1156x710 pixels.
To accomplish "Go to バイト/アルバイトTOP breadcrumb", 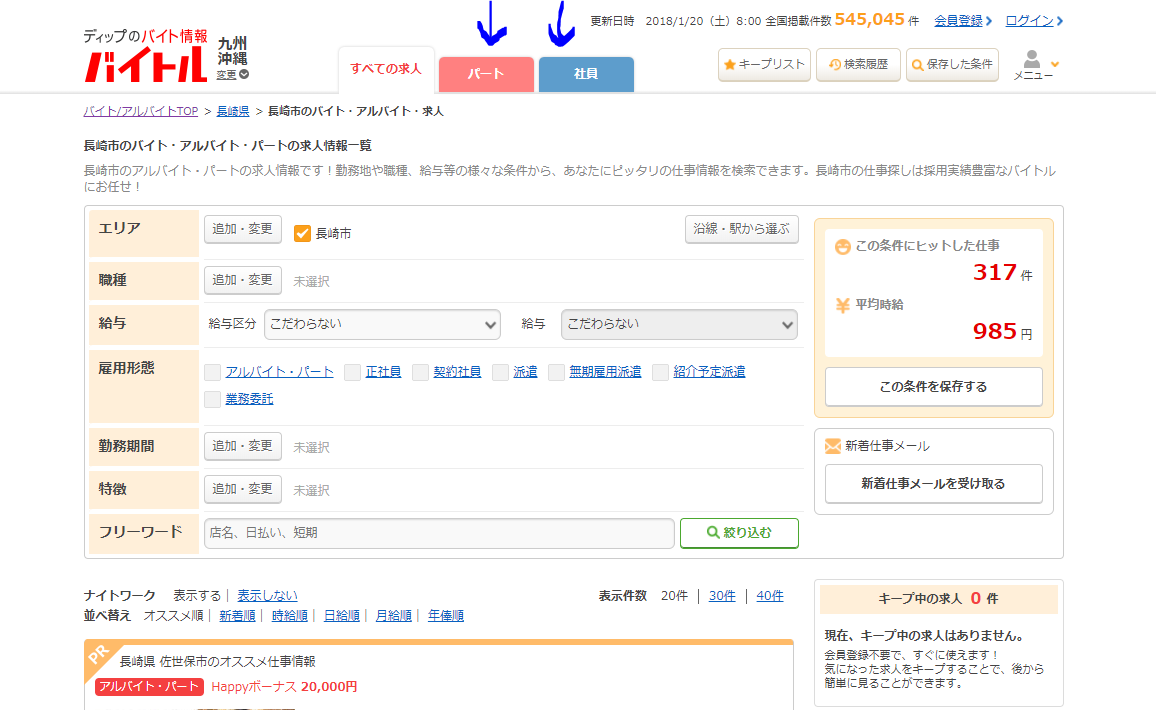I will pos(141,111).
